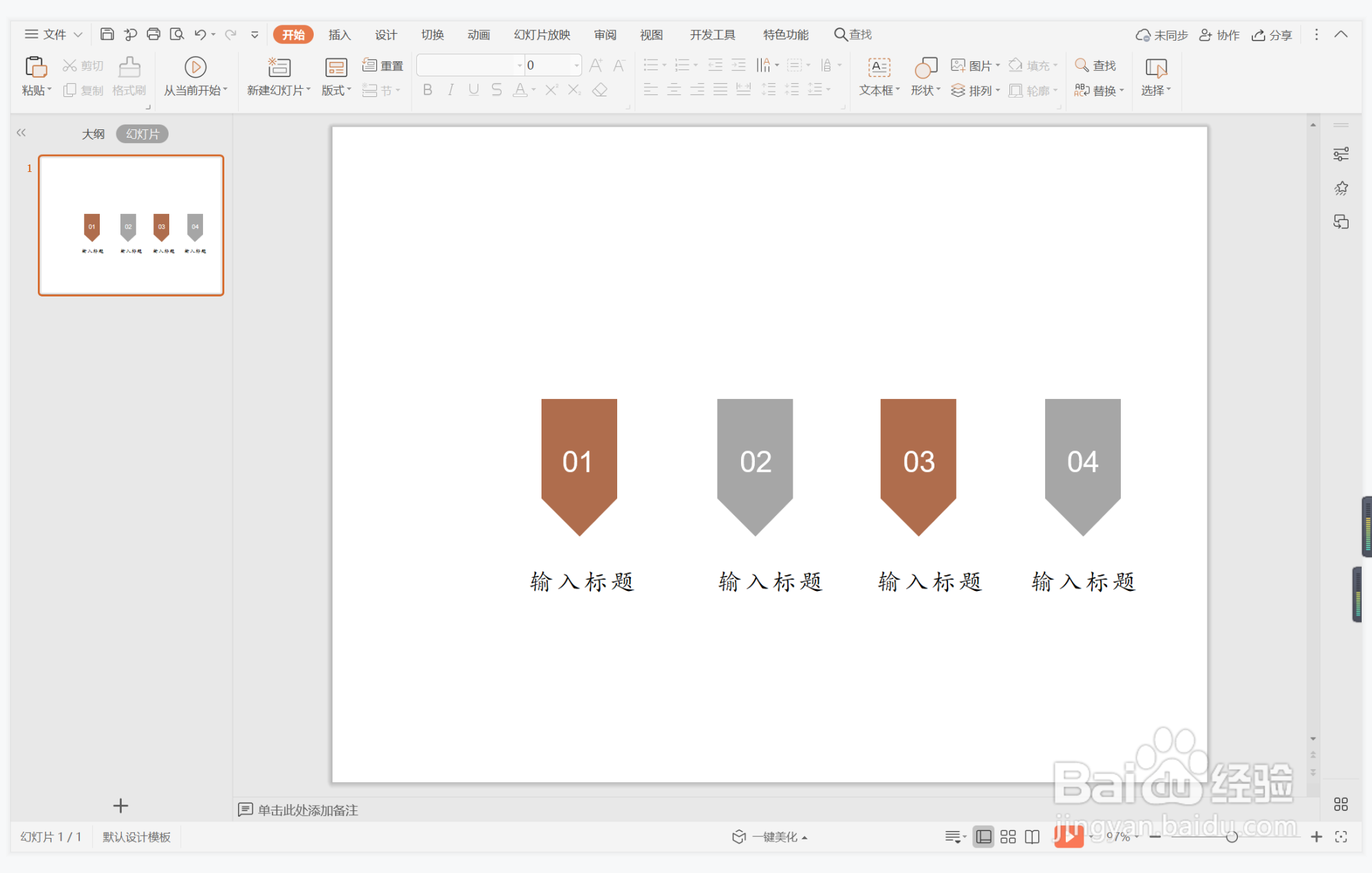Click the undo arrow icon
Screen dimensions: 1372x873
(x=200, y=34)
